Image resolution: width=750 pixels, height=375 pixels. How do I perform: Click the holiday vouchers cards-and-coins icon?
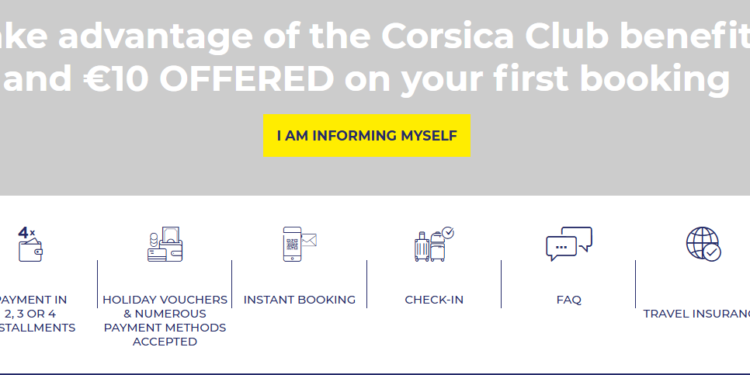tap(165, 244)
